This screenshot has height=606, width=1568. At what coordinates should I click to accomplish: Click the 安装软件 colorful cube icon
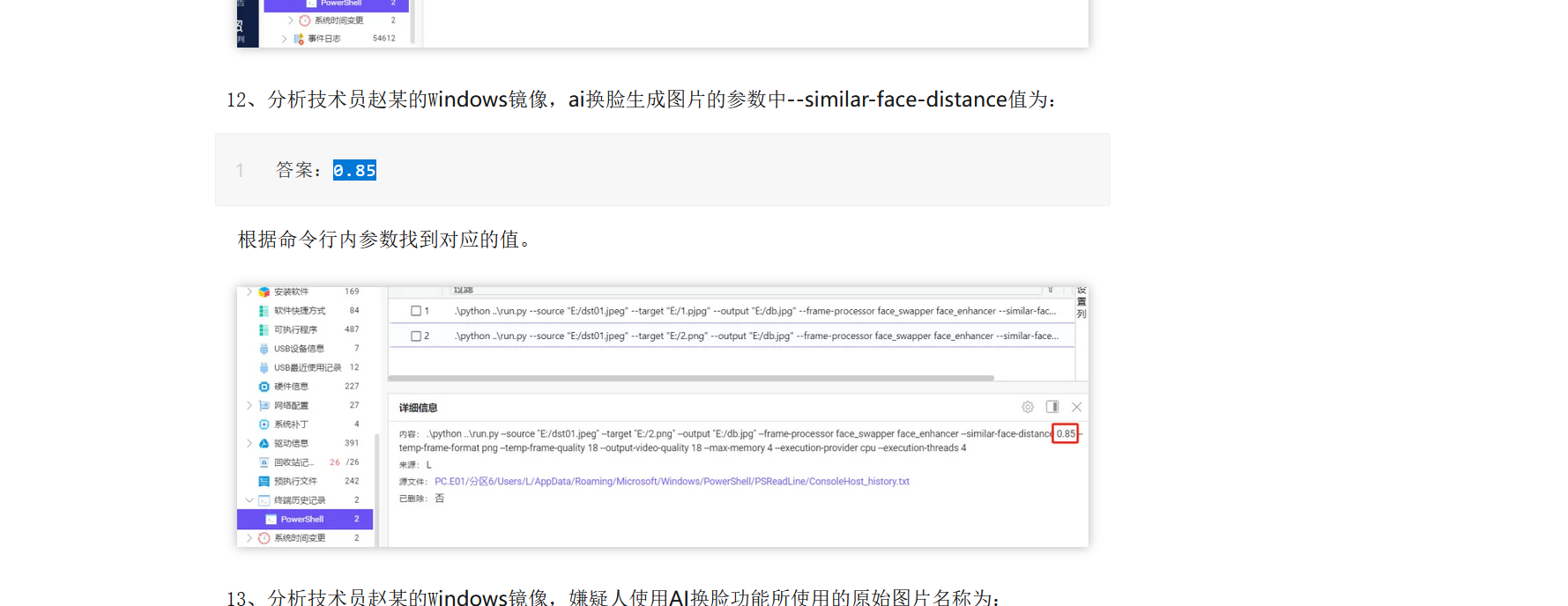tap(264, 292)
